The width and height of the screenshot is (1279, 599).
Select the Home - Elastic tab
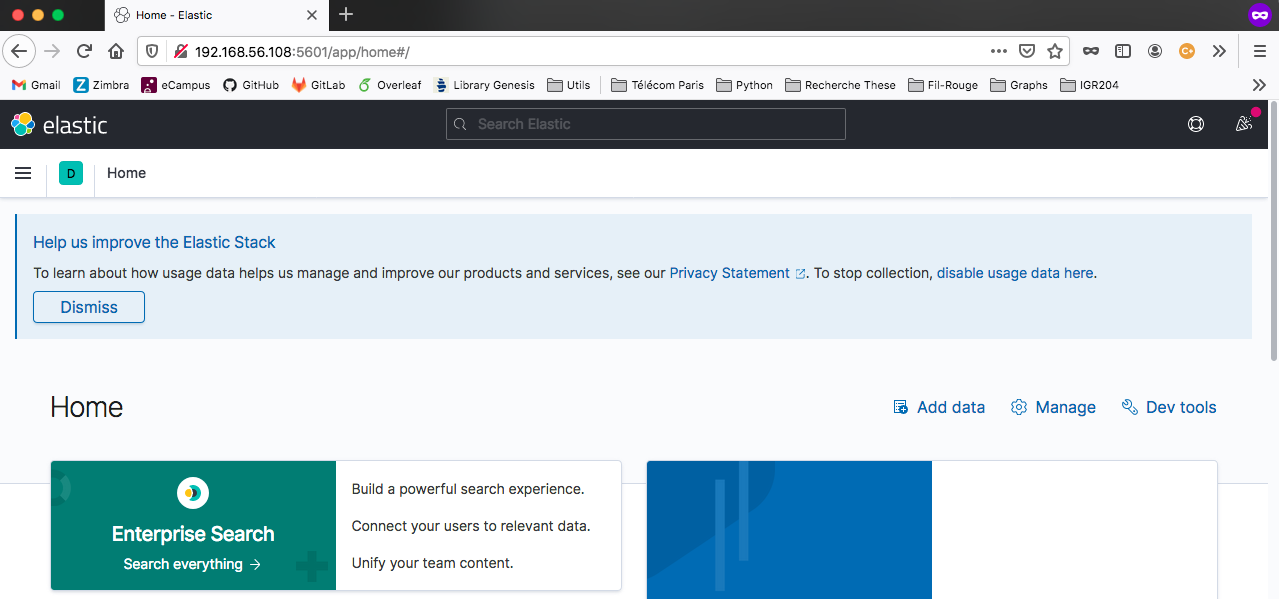[215, 15]
